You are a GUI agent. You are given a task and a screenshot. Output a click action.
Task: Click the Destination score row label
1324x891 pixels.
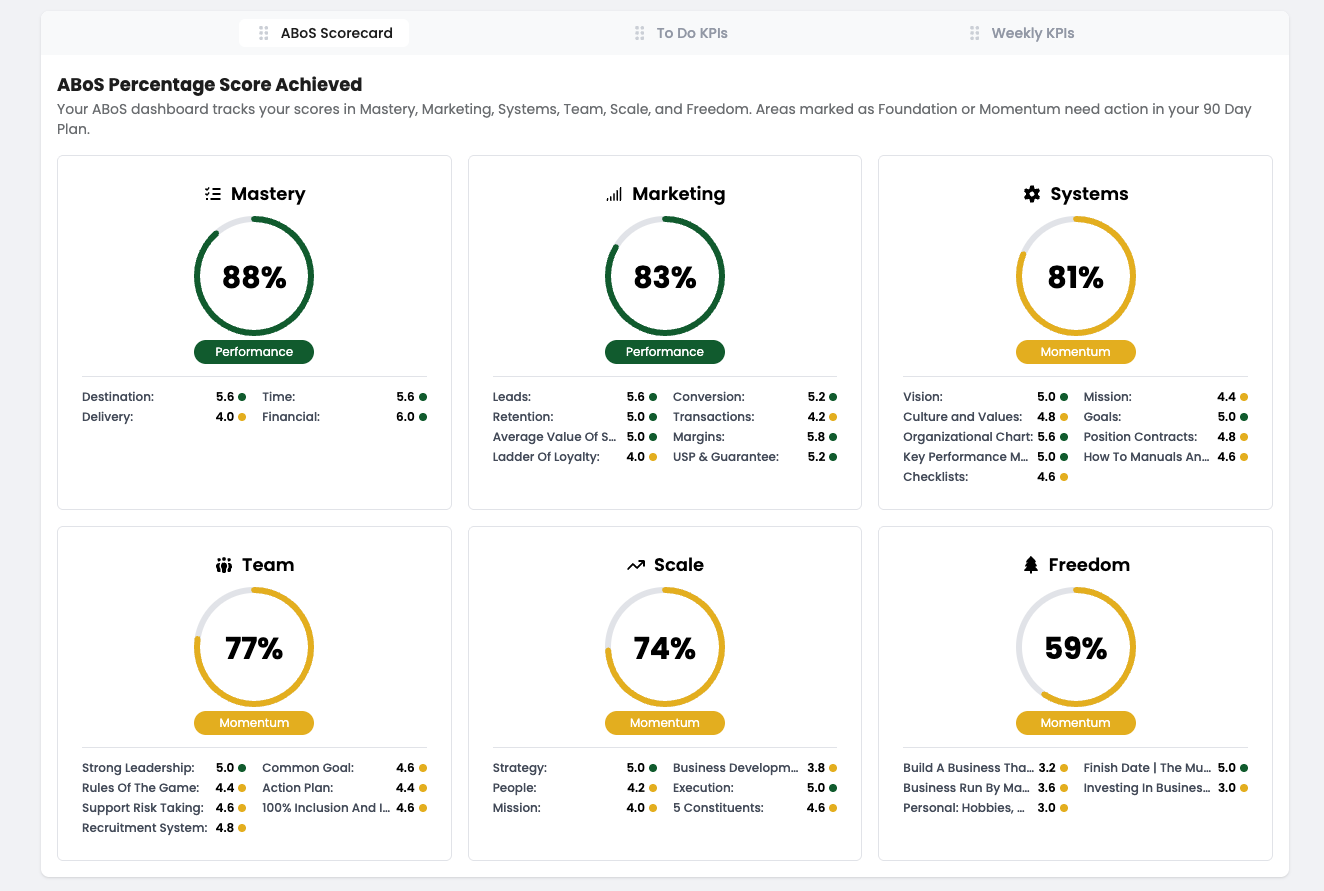[118, 397]
